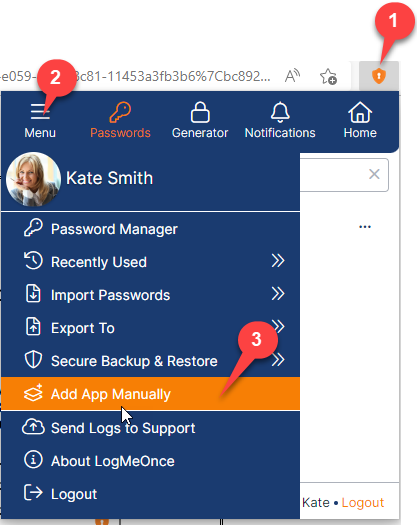The height and width of the screenshot is (525, 417).
Task: Click the exit arrow icon beside Logout
Action: click(33, 492)
